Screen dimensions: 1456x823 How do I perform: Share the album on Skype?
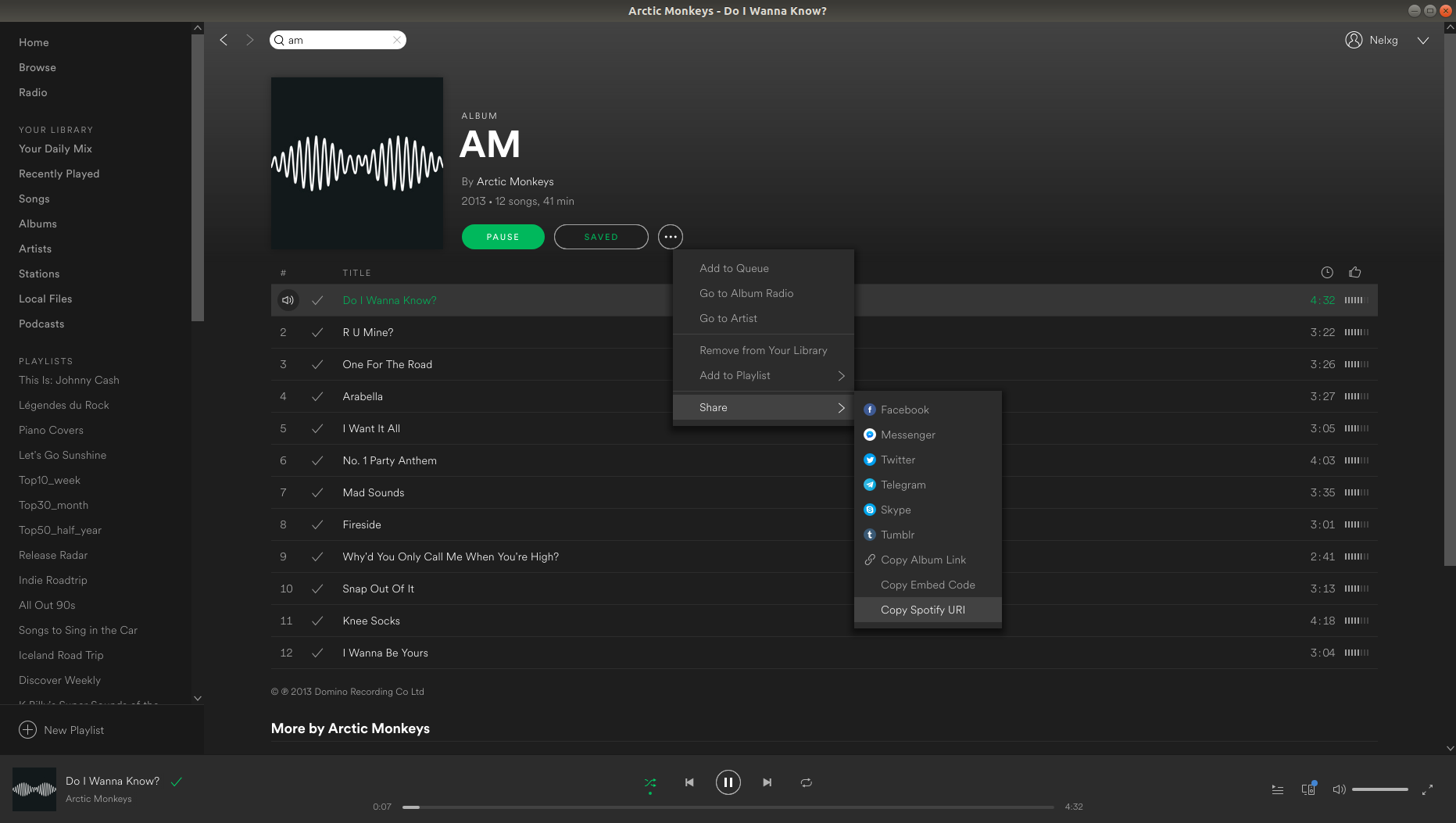coord(896,510)
